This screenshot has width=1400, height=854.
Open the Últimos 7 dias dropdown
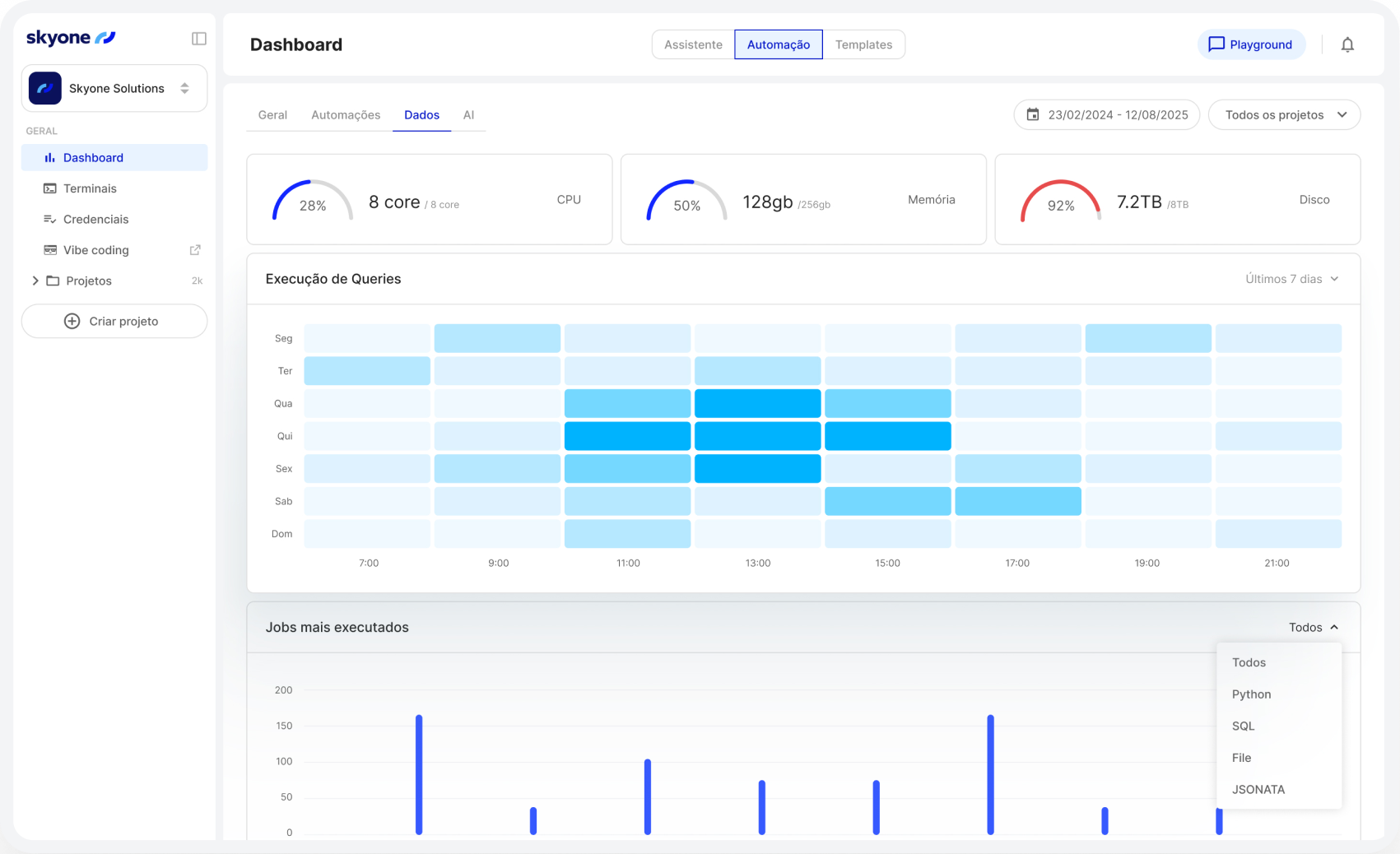click(1292, 279)
